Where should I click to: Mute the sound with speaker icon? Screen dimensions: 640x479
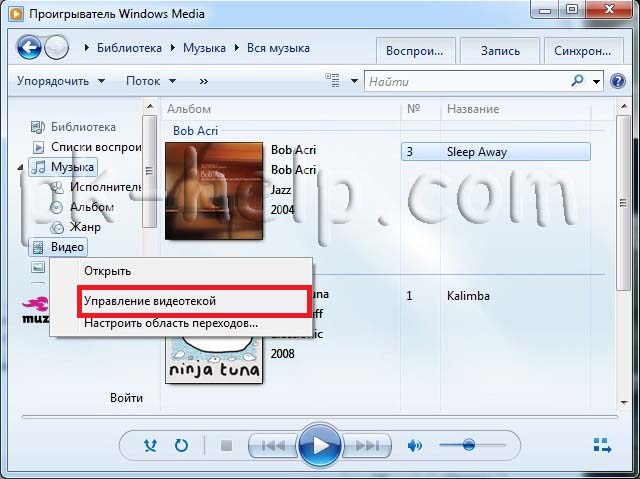point(414,446)
